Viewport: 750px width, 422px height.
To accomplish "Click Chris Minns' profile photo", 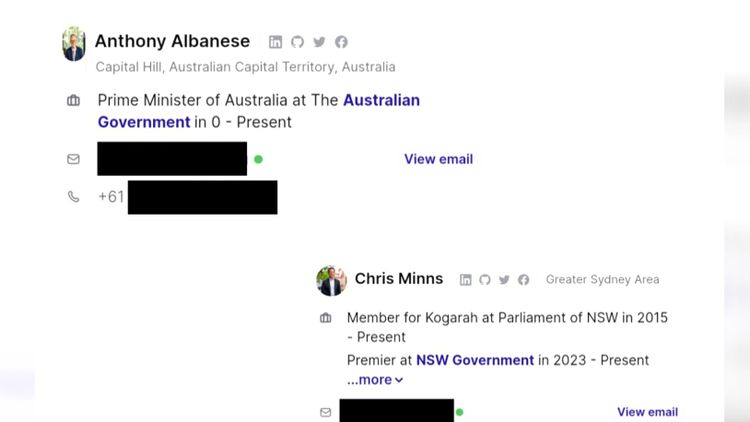I will pyautogui.click(x=331, y=280).
